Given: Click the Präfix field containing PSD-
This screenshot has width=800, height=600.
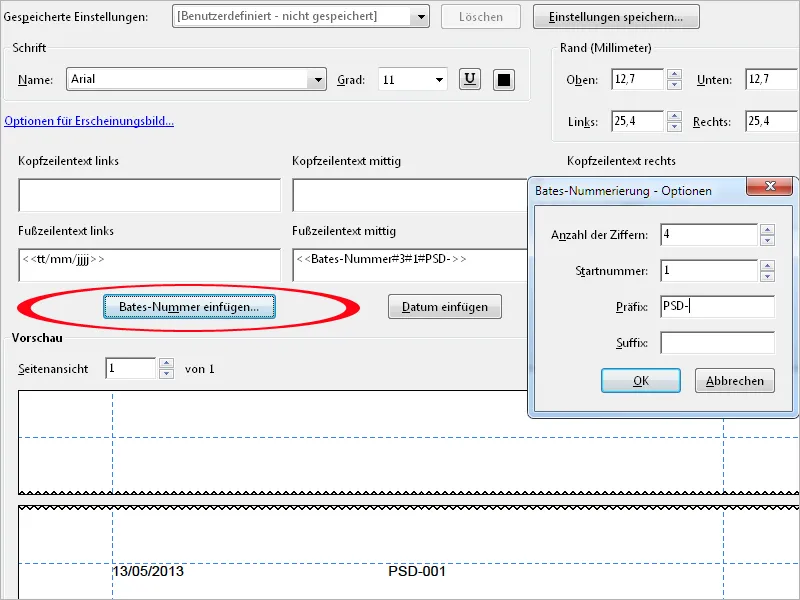Looking at the screenshot, I should (717, 307).
